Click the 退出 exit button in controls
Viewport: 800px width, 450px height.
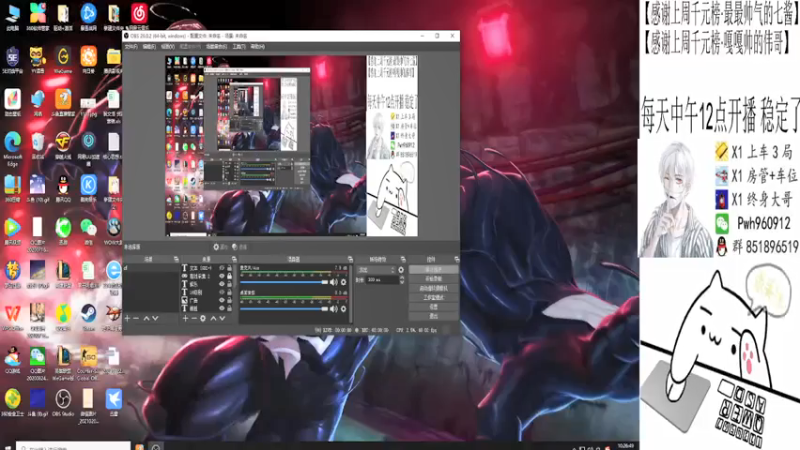point(434,316)
